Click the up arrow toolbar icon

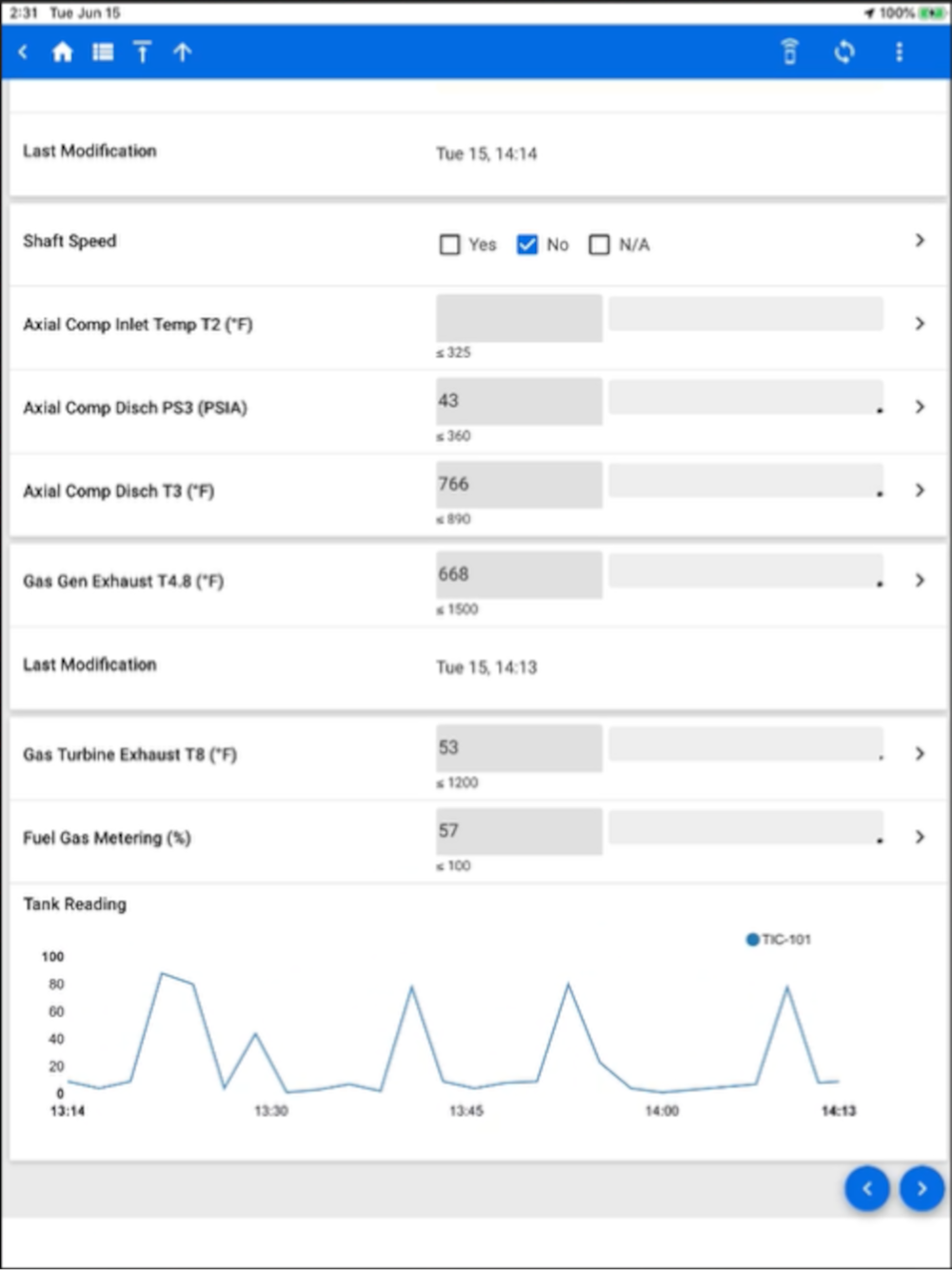[183, 52]
